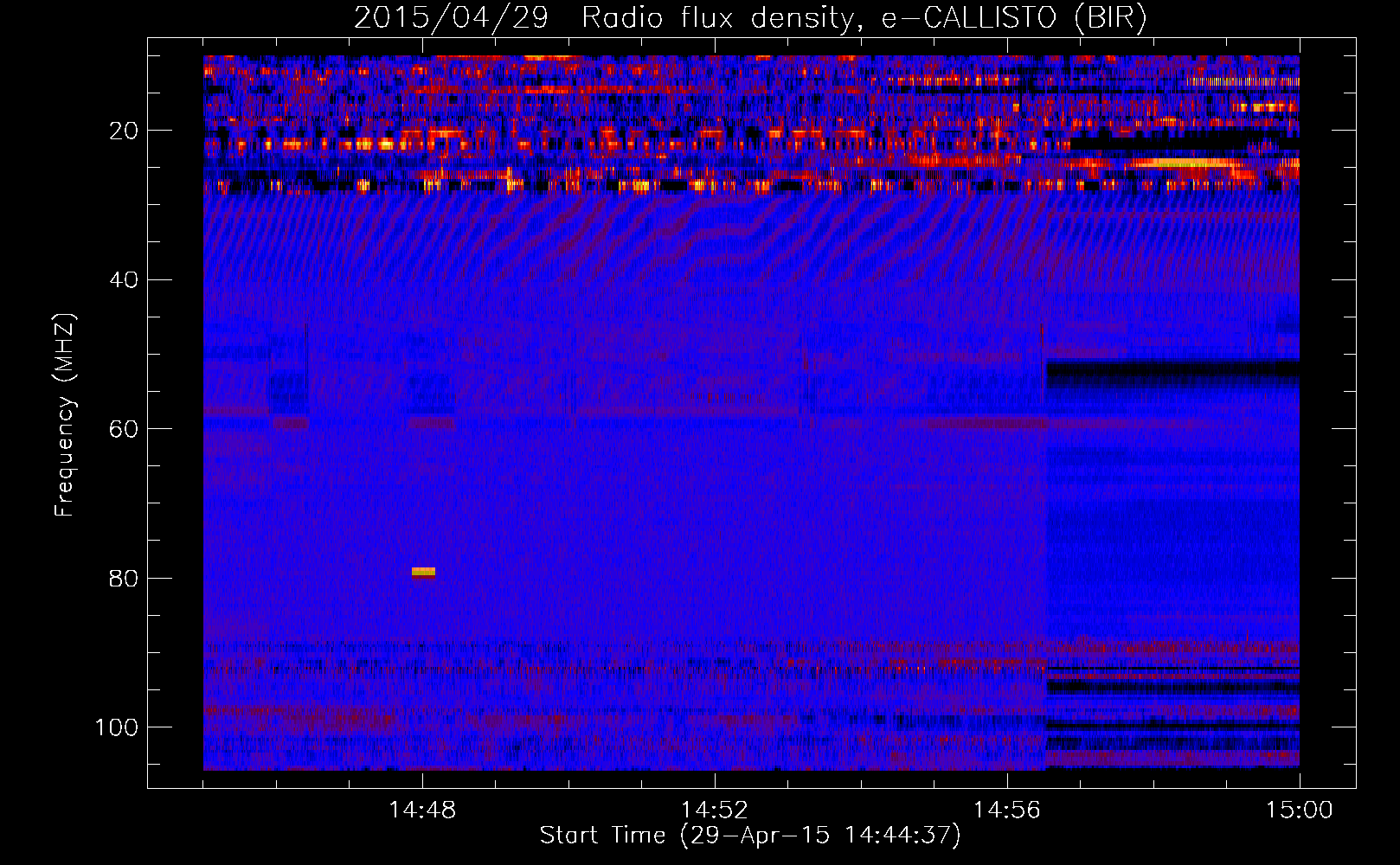Click the 14:56 time tick label
The width and height of the screenshot is (1400, 865).
click(1006, 810)
